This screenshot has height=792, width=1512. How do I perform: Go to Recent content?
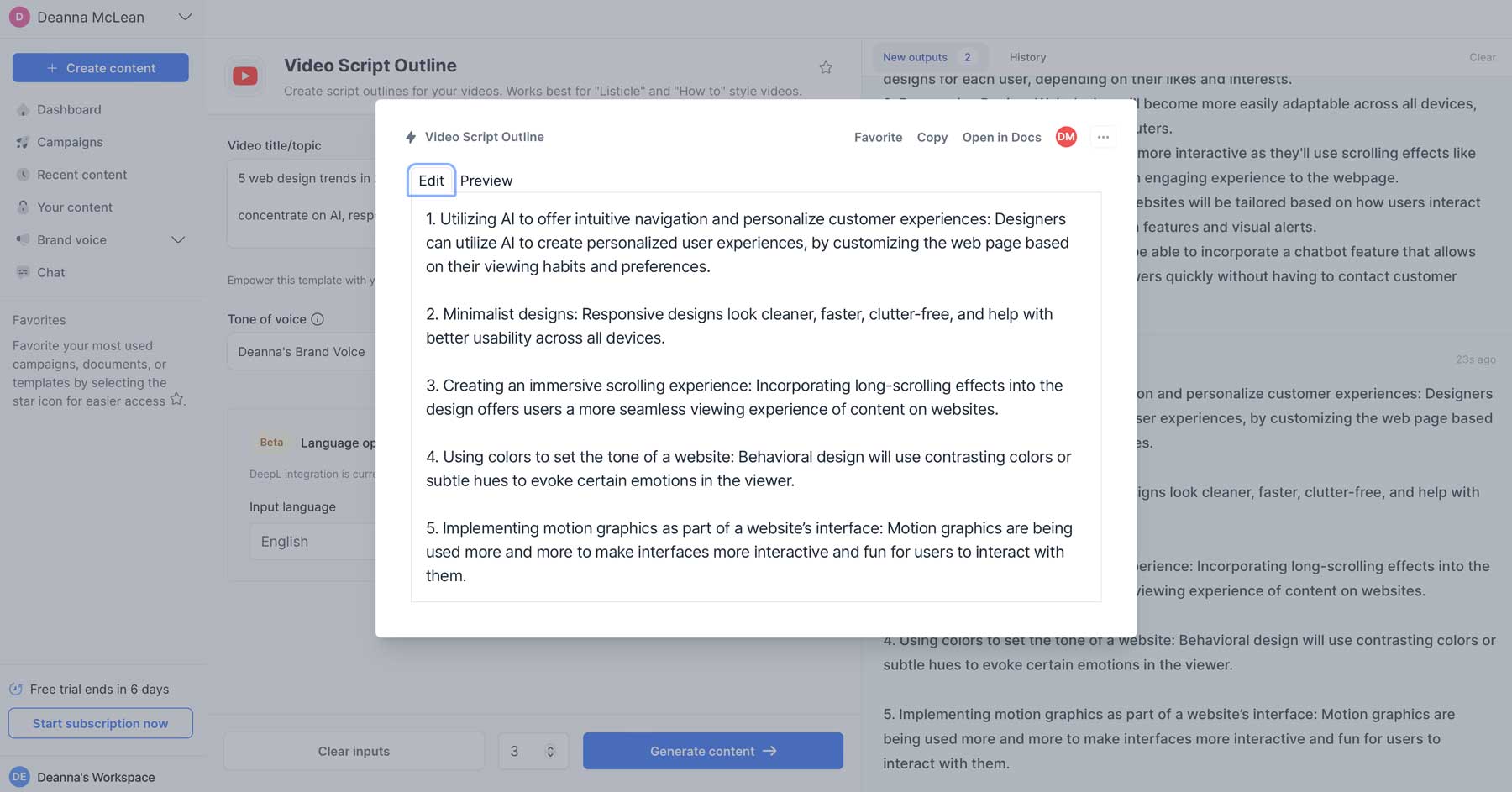[81, 175]
